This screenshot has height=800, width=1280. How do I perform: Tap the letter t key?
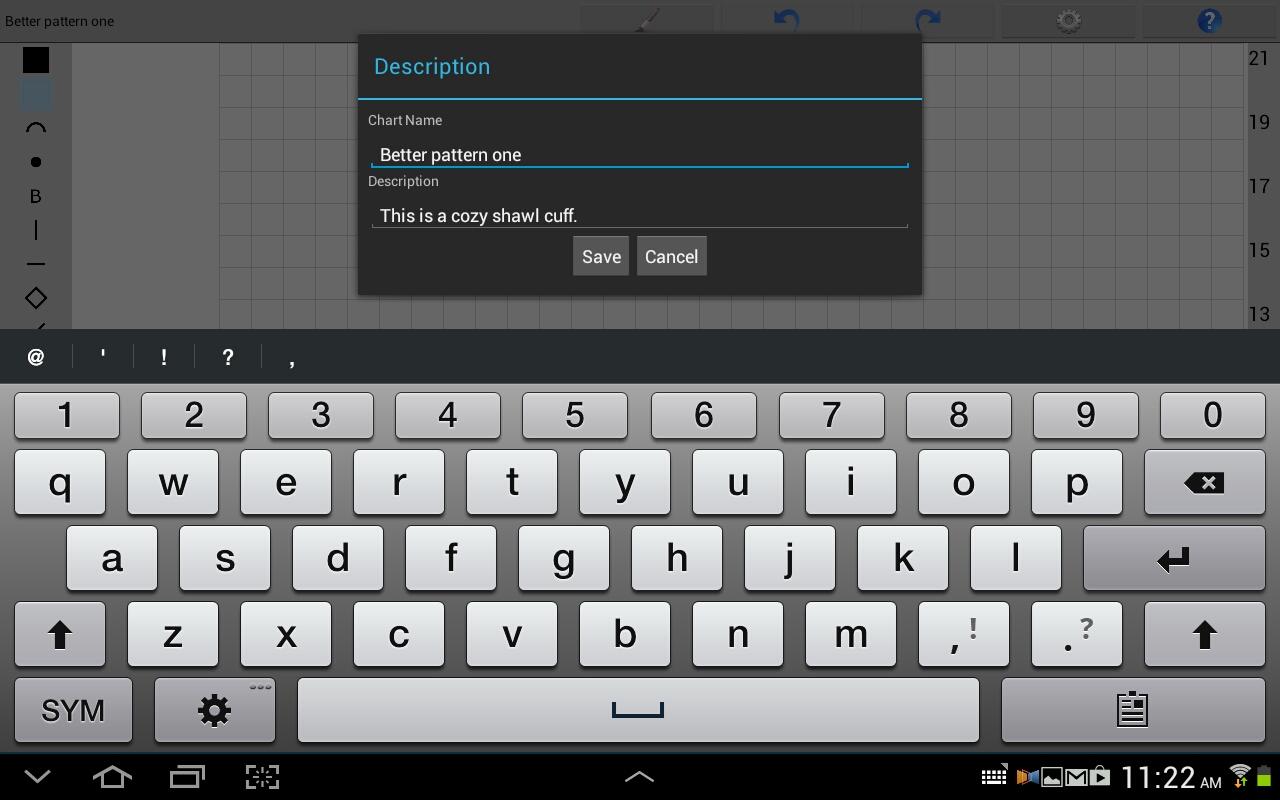pyautogui.click(x=512, y=482)
